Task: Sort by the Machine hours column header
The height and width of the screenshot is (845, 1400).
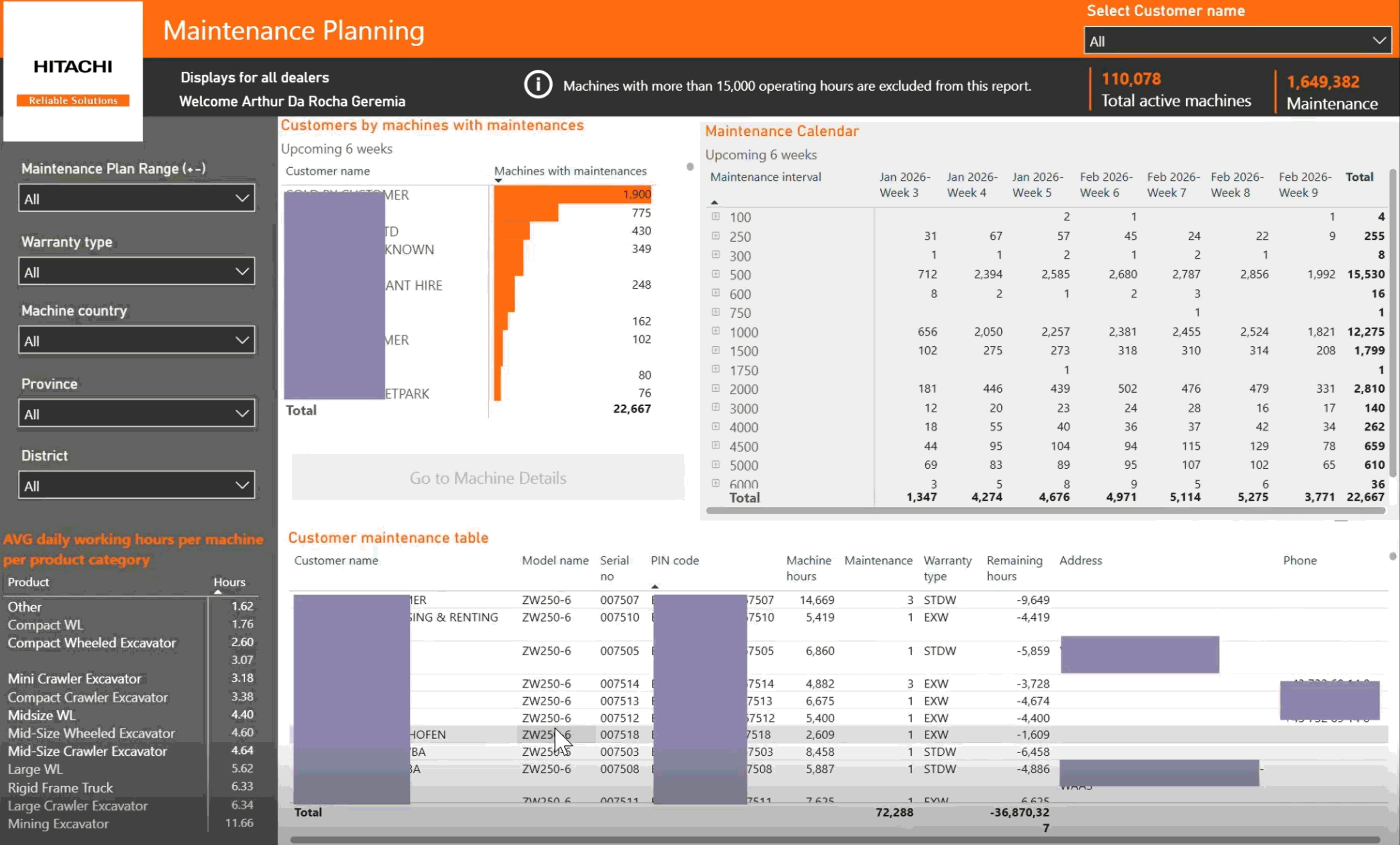Action: click(808, 568)
